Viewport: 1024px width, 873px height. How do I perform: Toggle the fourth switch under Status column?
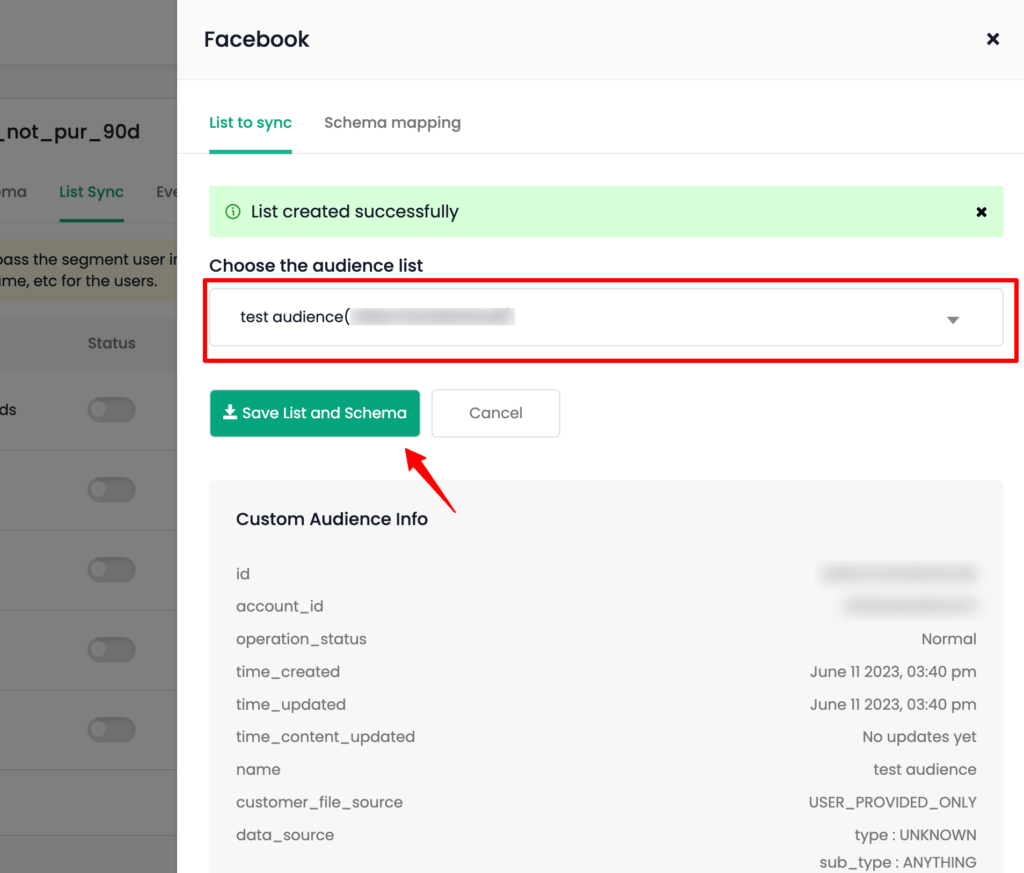click(112, 650)
